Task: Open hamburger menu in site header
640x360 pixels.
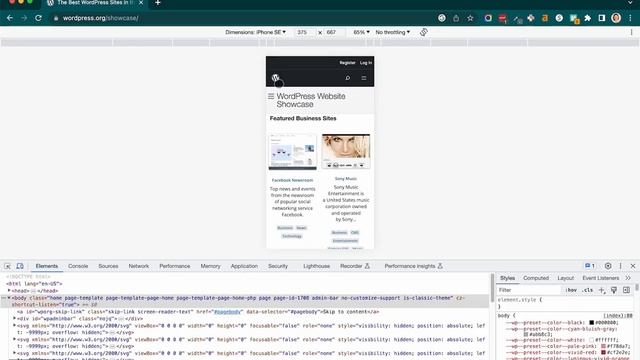Action: (364, 78)
